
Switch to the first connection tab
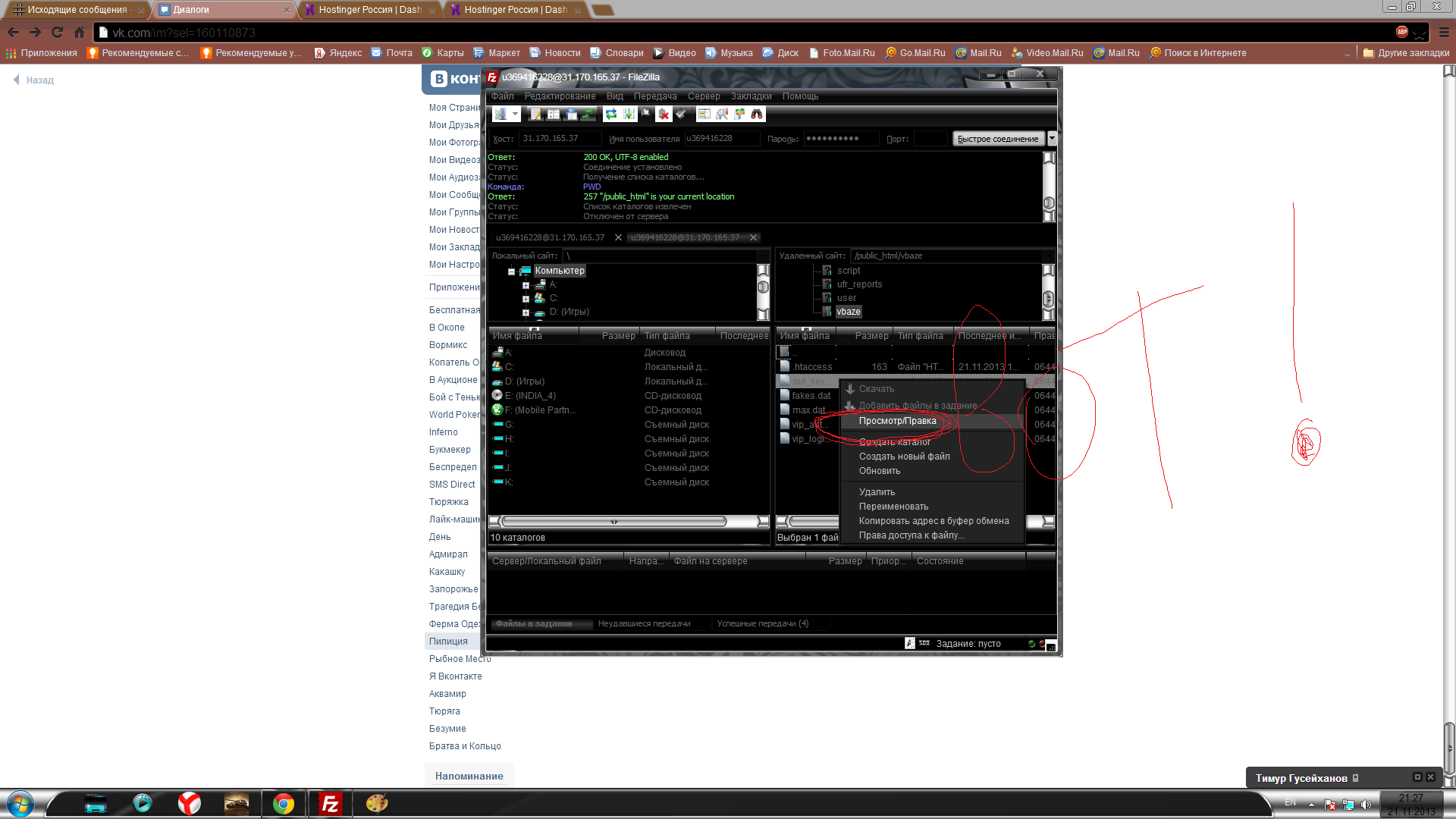(x=551, y=237)
